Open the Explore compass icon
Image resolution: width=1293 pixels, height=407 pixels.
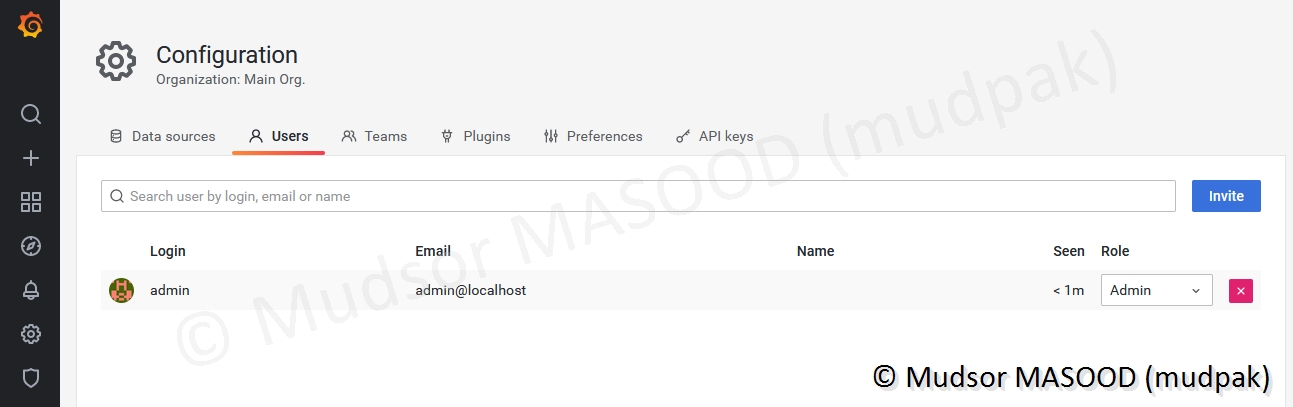31,246
